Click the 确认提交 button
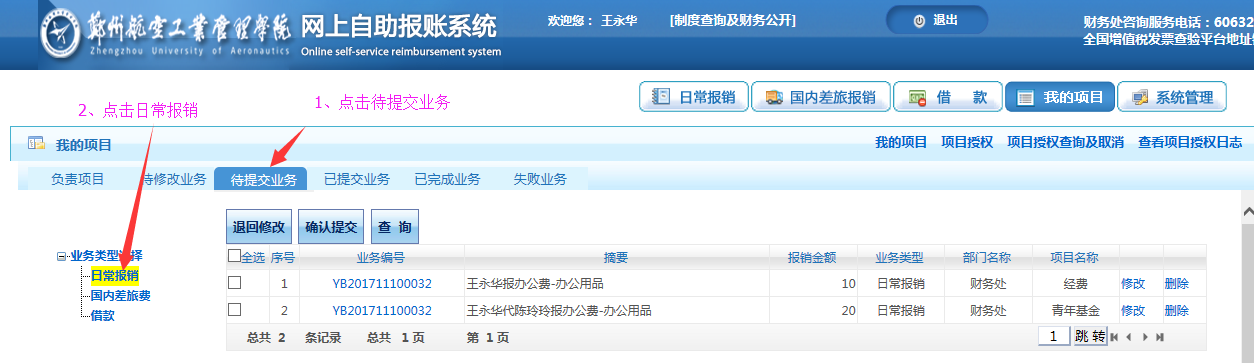Image resolution: width=1254 pixels, height=363 pixels. pyautogui.click(x=331, y=227)
